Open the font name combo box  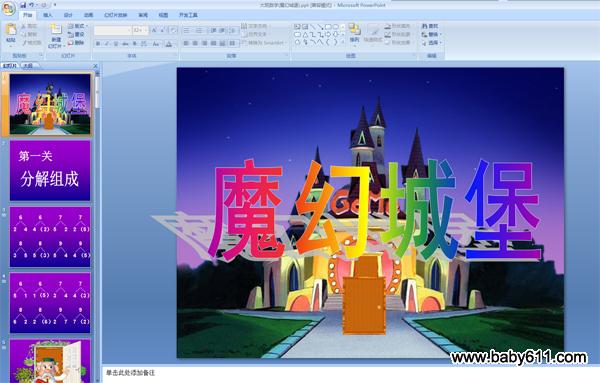[x=112, y=30]
